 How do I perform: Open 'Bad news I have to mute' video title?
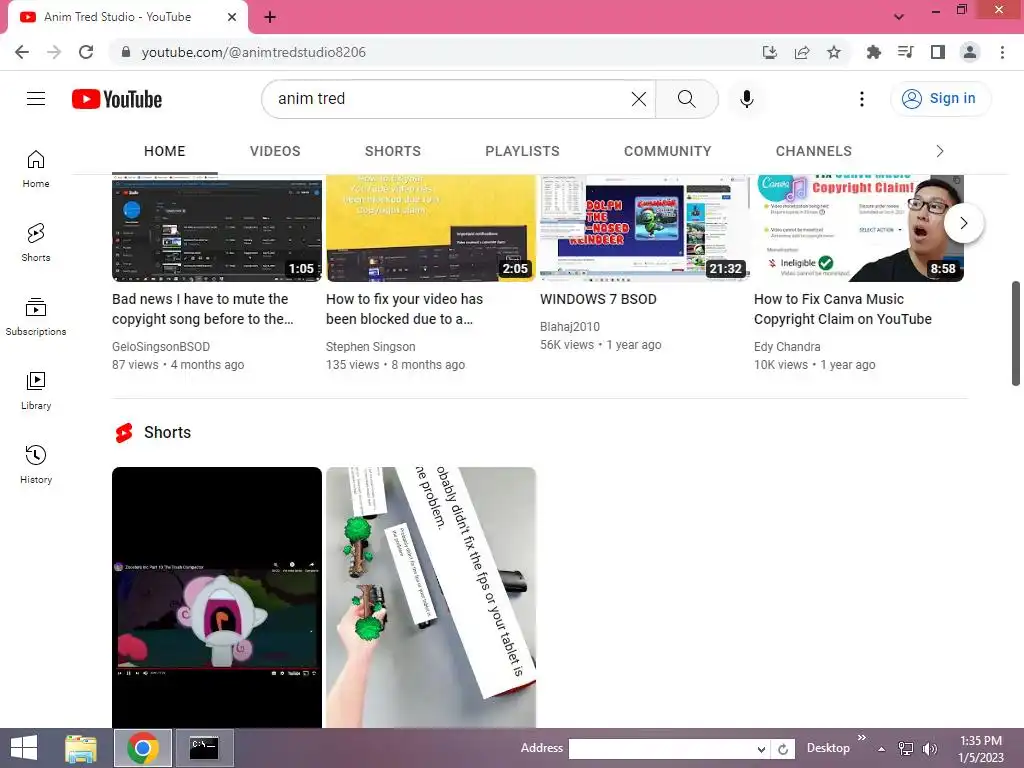click(x=202, y=309)
